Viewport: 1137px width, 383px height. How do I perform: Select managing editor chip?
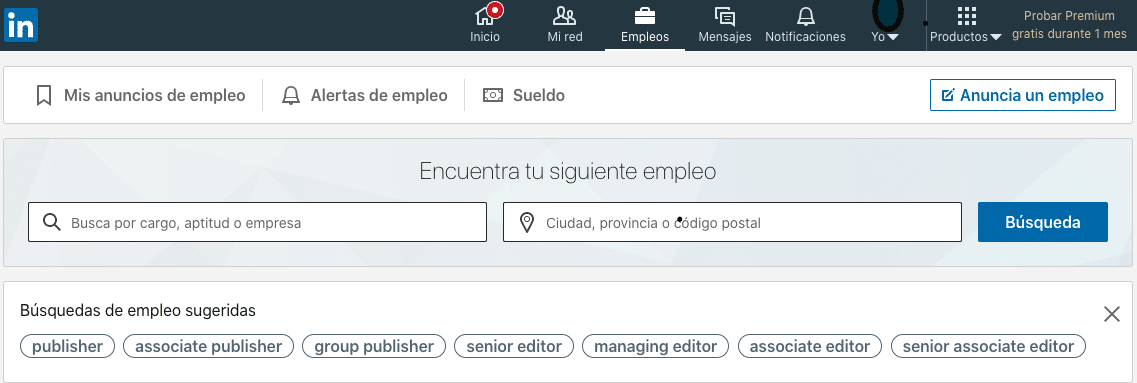656,346
